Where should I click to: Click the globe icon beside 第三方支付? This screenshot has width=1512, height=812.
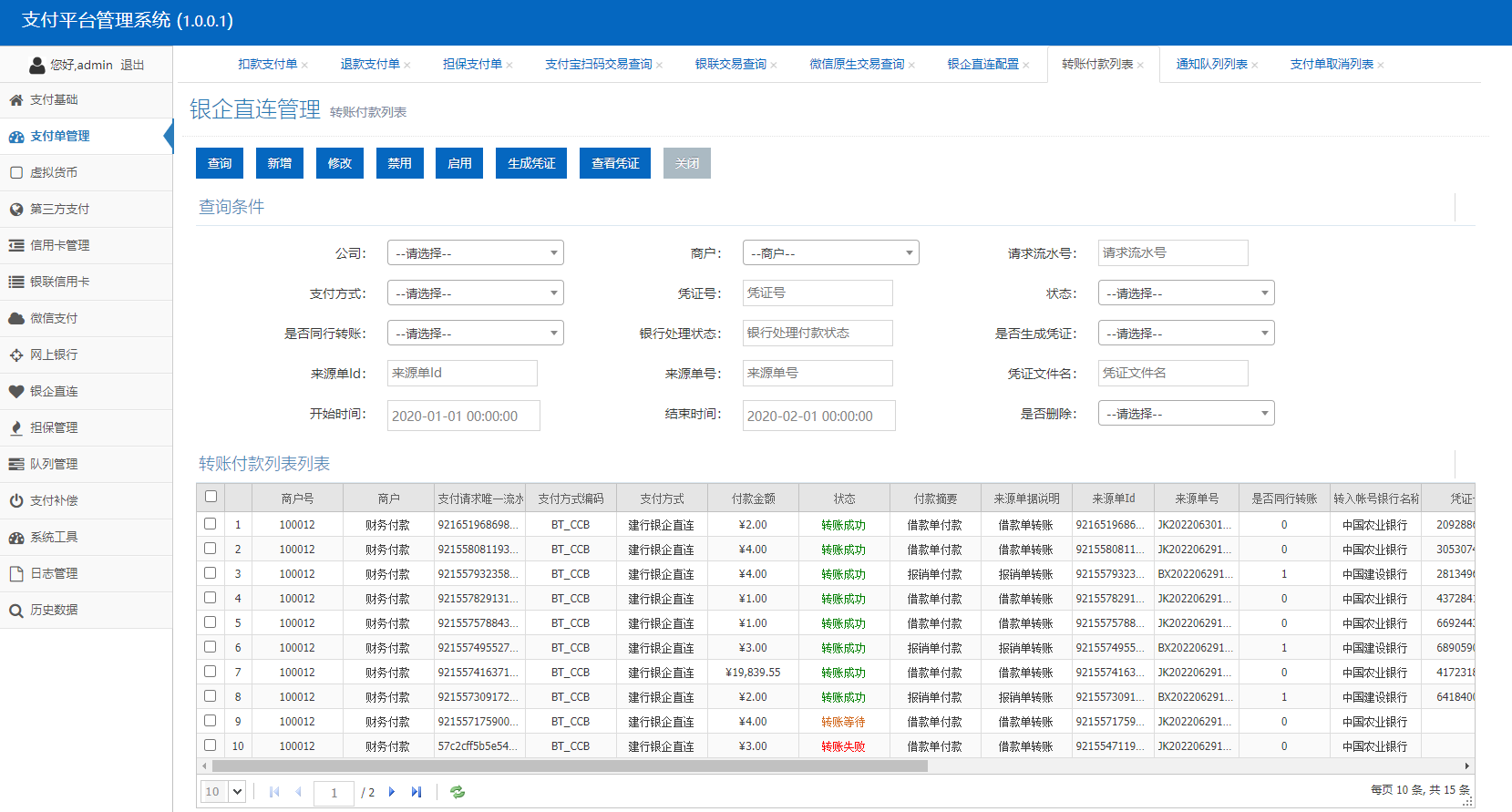[x=15, y=210]
